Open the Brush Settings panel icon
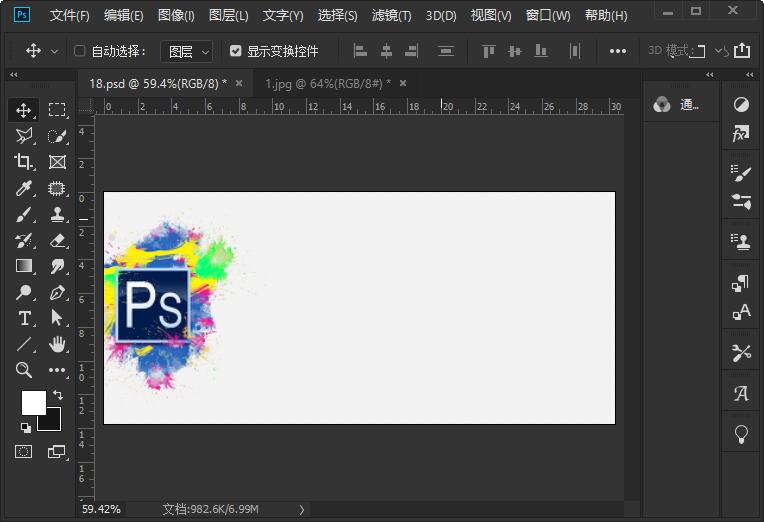 (741, 173)
